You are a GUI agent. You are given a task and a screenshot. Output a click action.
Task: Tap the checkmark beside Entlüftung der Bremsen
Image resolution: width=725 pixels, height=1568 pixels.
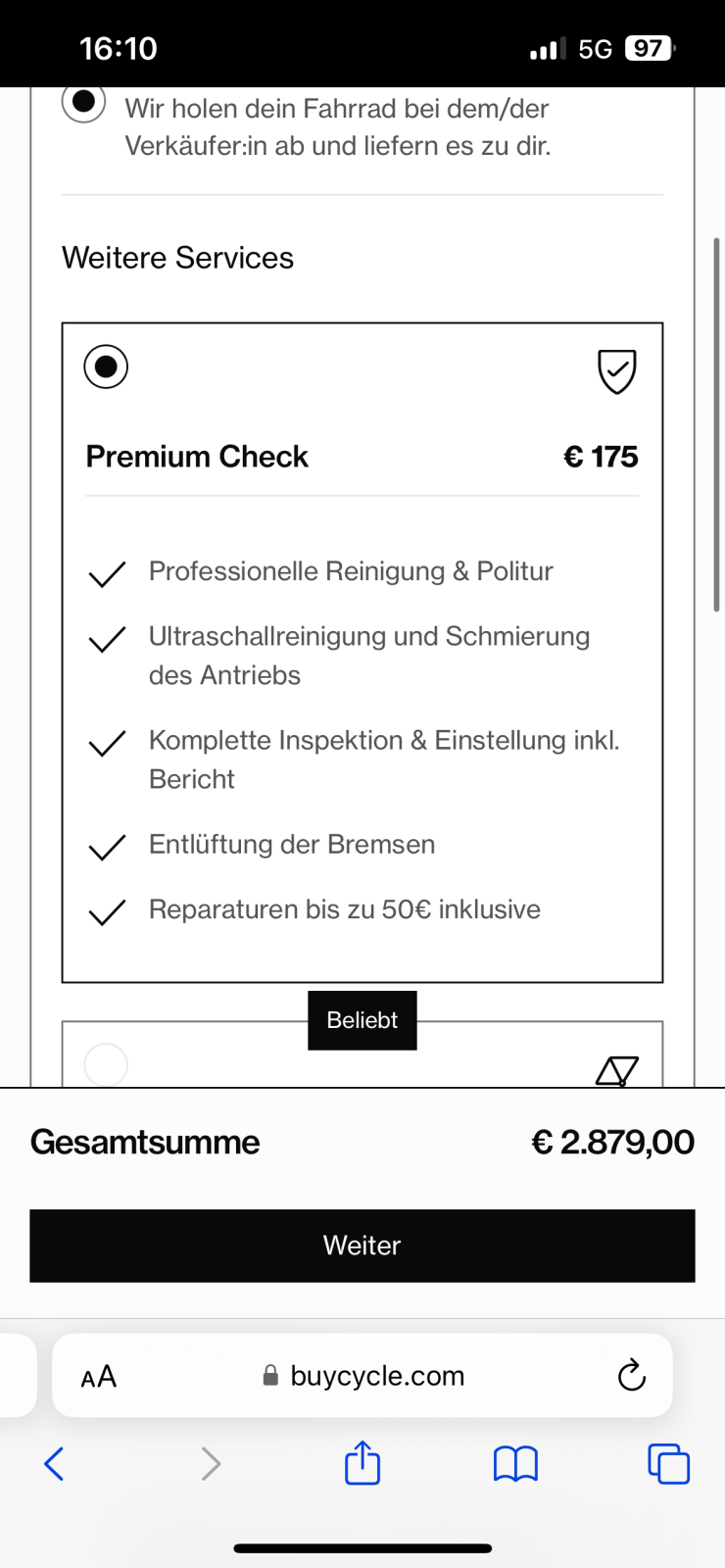pyautogui.click(x=107, y=847)
